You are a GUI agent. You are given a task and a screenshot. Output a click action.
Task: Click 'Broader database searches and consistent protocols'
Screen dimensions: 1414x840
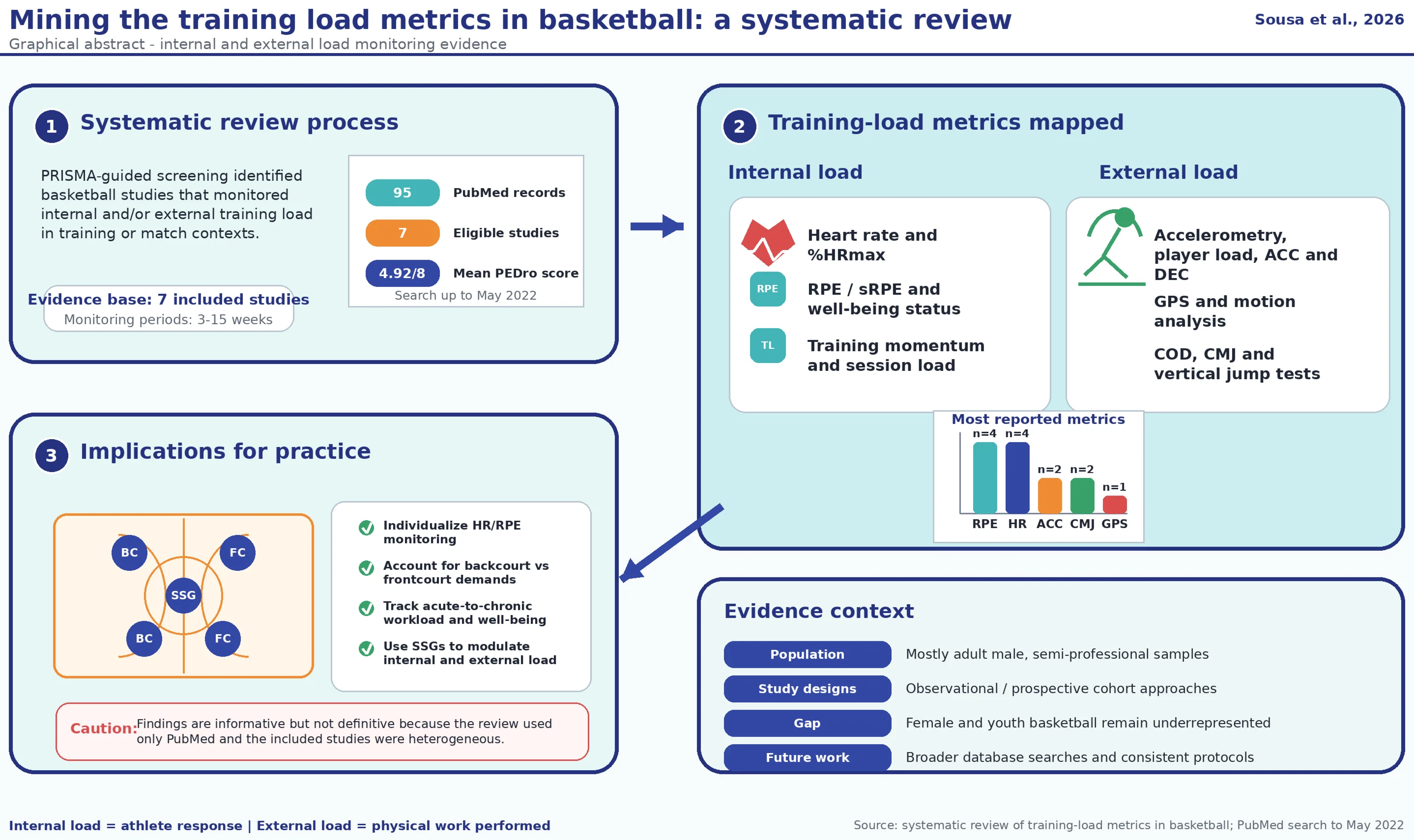[1079, 757]
